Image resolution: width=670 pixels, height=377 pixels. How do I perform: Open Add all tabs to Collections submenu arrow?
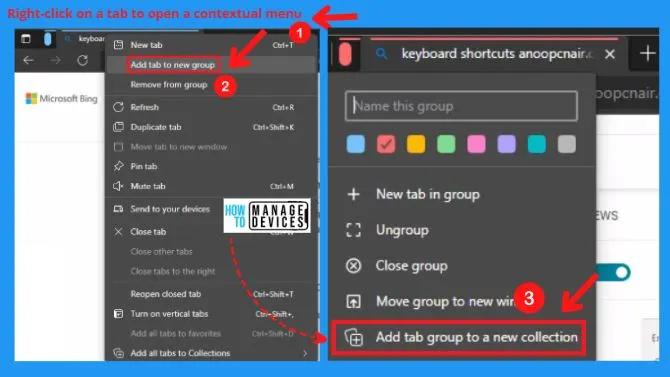(x=305, y=353)
